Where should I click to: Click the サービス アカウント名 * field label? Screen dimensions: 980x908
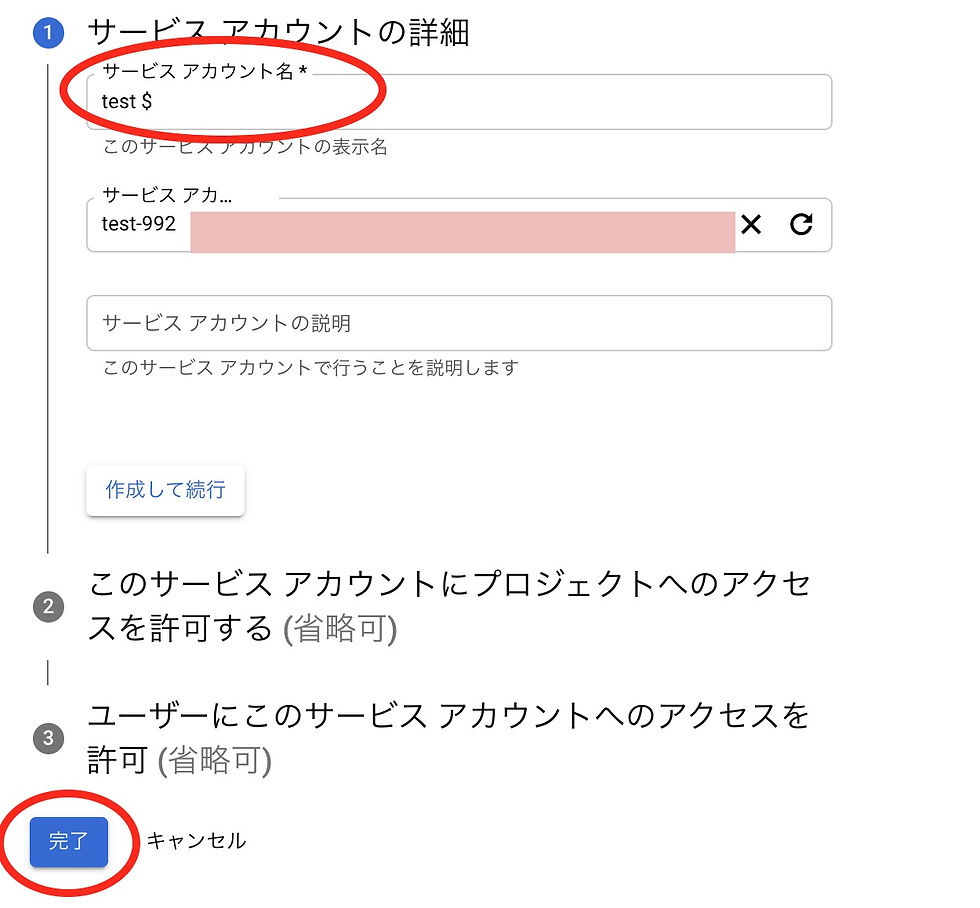coord(204,71)
